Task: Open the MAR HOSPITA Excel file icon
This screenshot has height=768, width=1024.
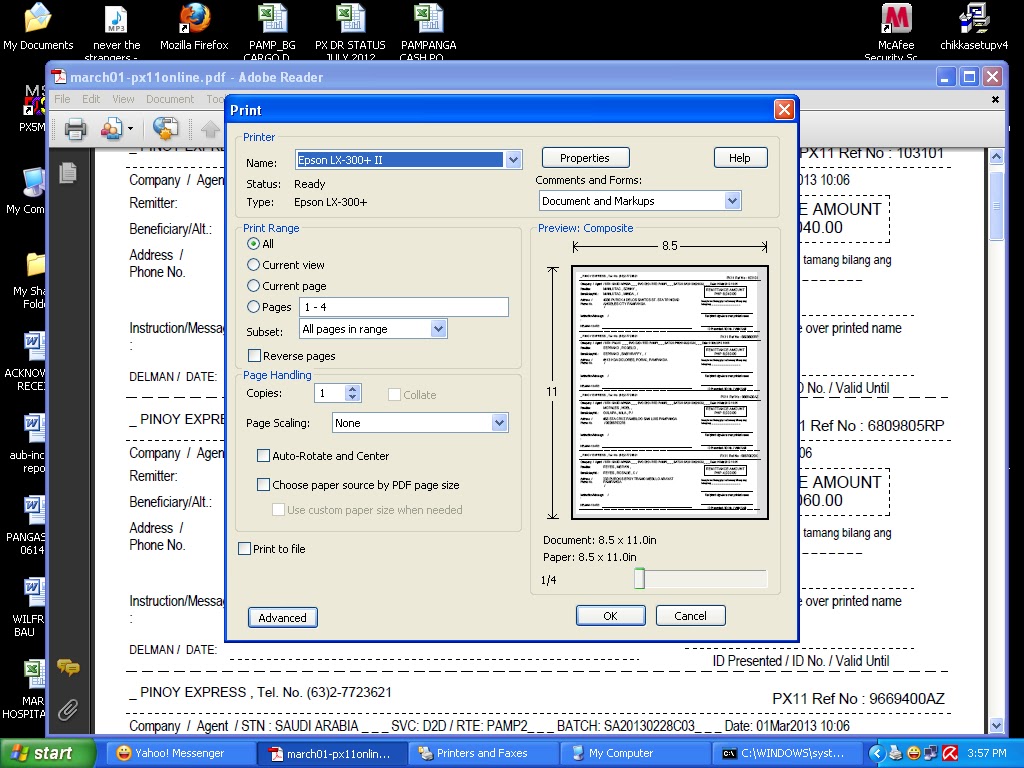Action: click(27, 689)
